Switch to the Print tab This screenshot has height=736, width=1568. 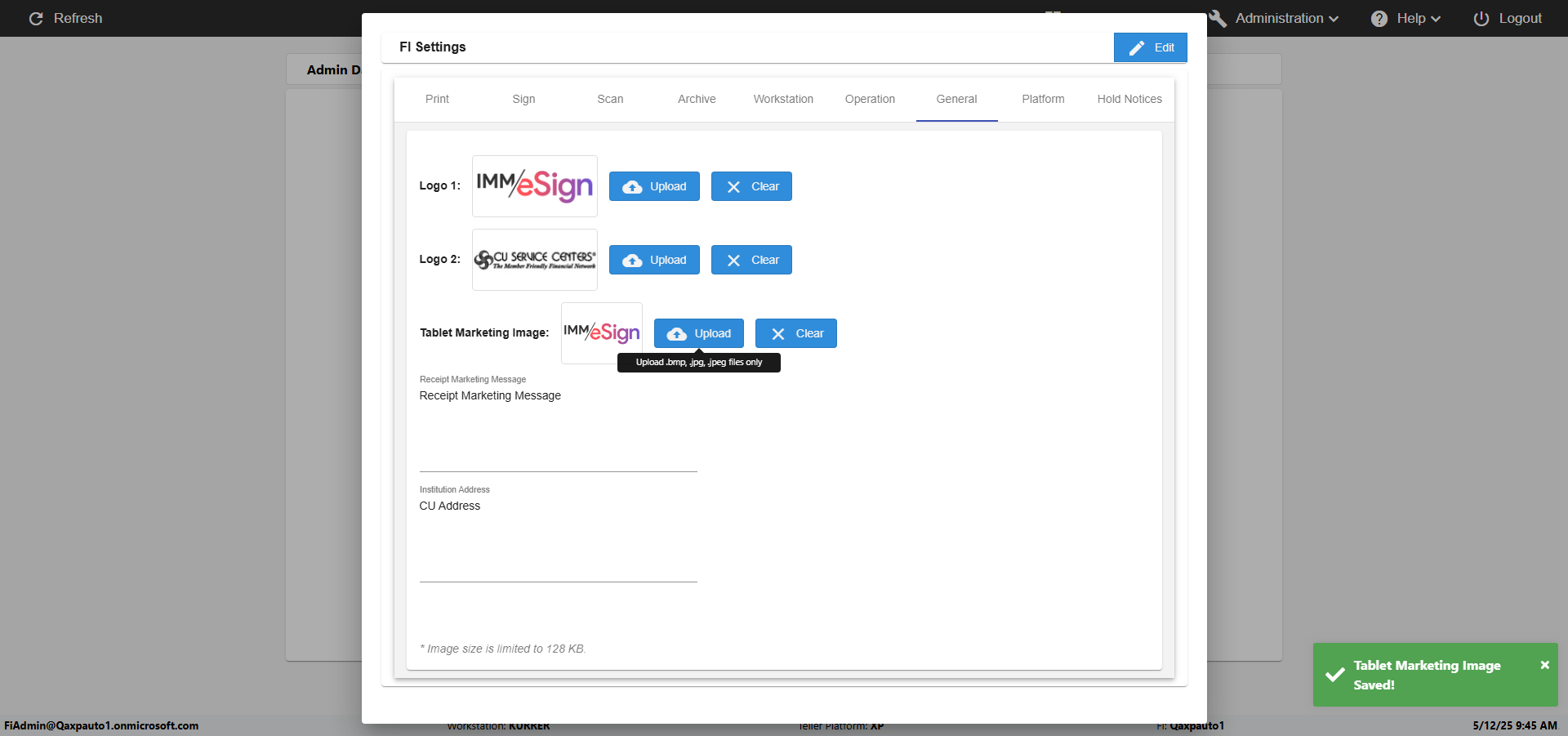coord(437,99)
